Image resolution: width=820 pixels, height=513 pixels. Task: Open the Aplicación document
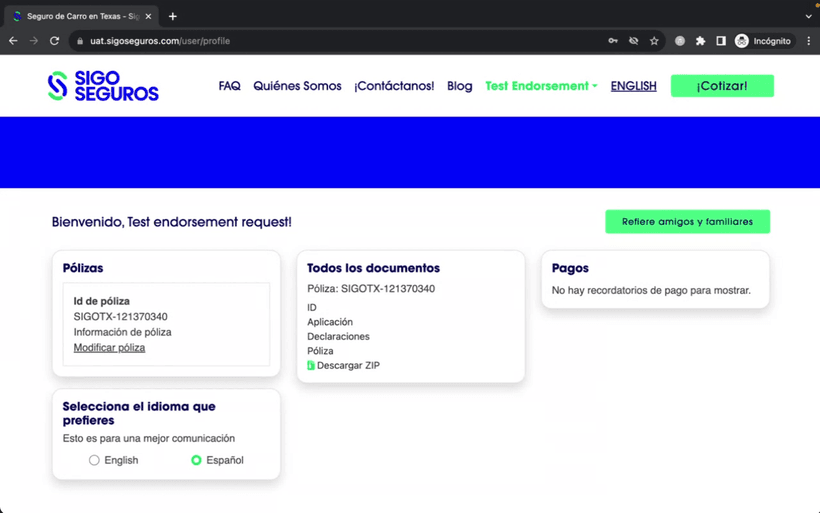(330, 322)
